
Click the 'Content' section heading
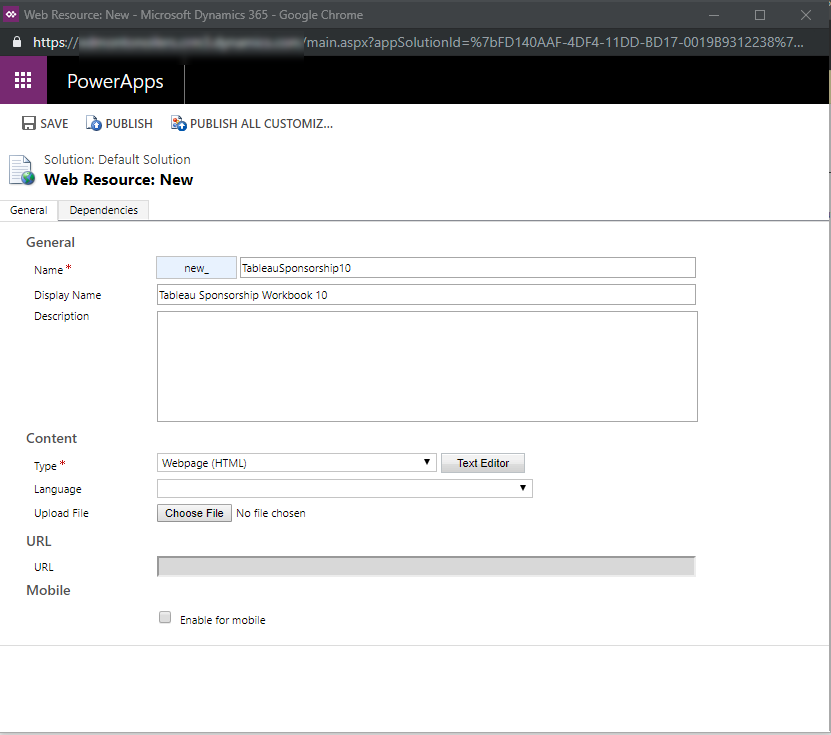coord(51,438)
